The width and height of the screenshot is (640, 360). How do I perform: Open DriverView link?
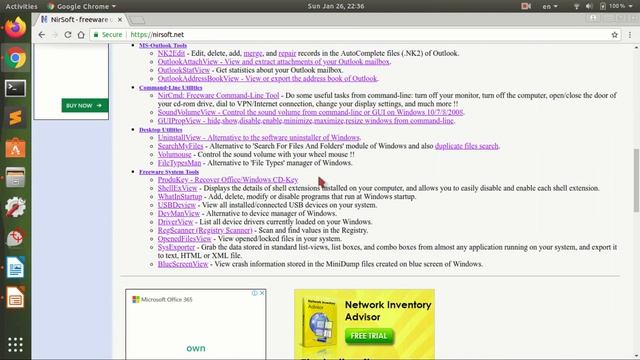[176, 222]
